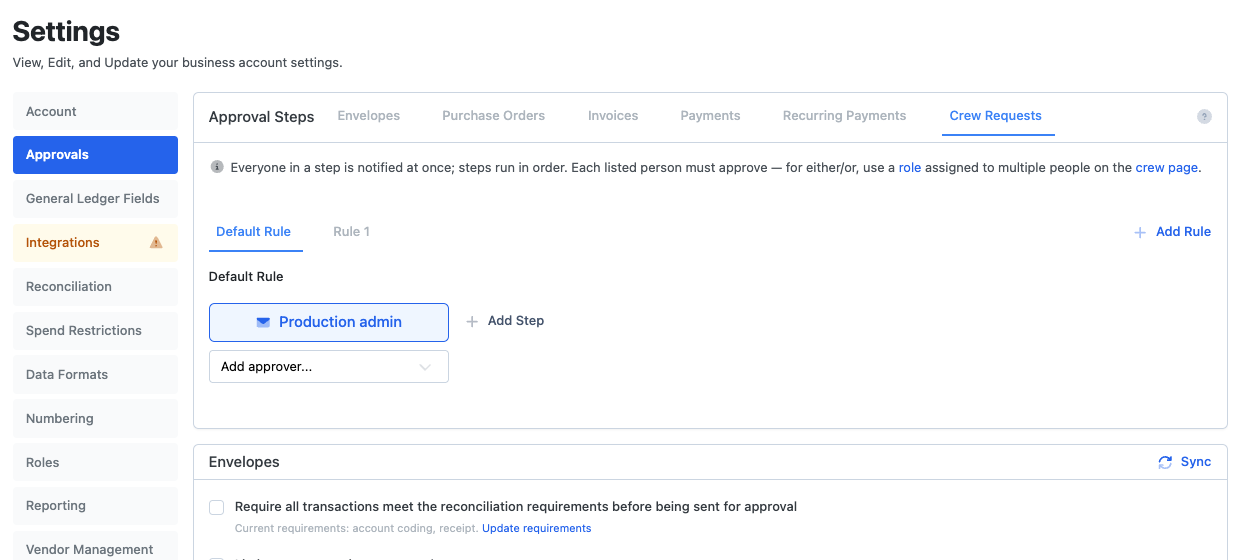Click the Add Step button
Screen dimensions: 1250x560
[x=505, y=321]
